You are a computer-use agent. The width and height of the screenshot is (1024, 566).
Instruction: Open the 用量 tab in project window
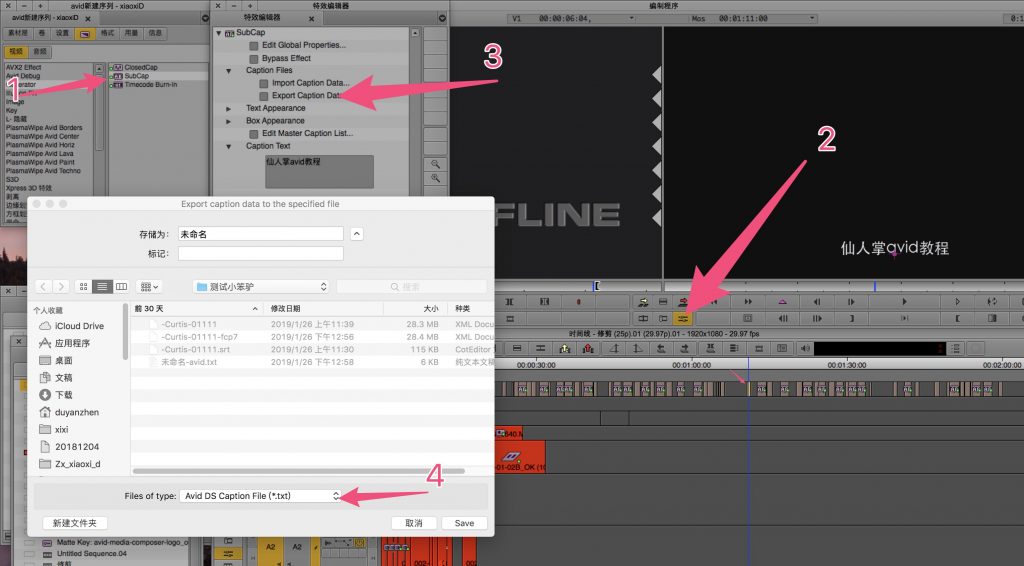(x=131, y=33)
